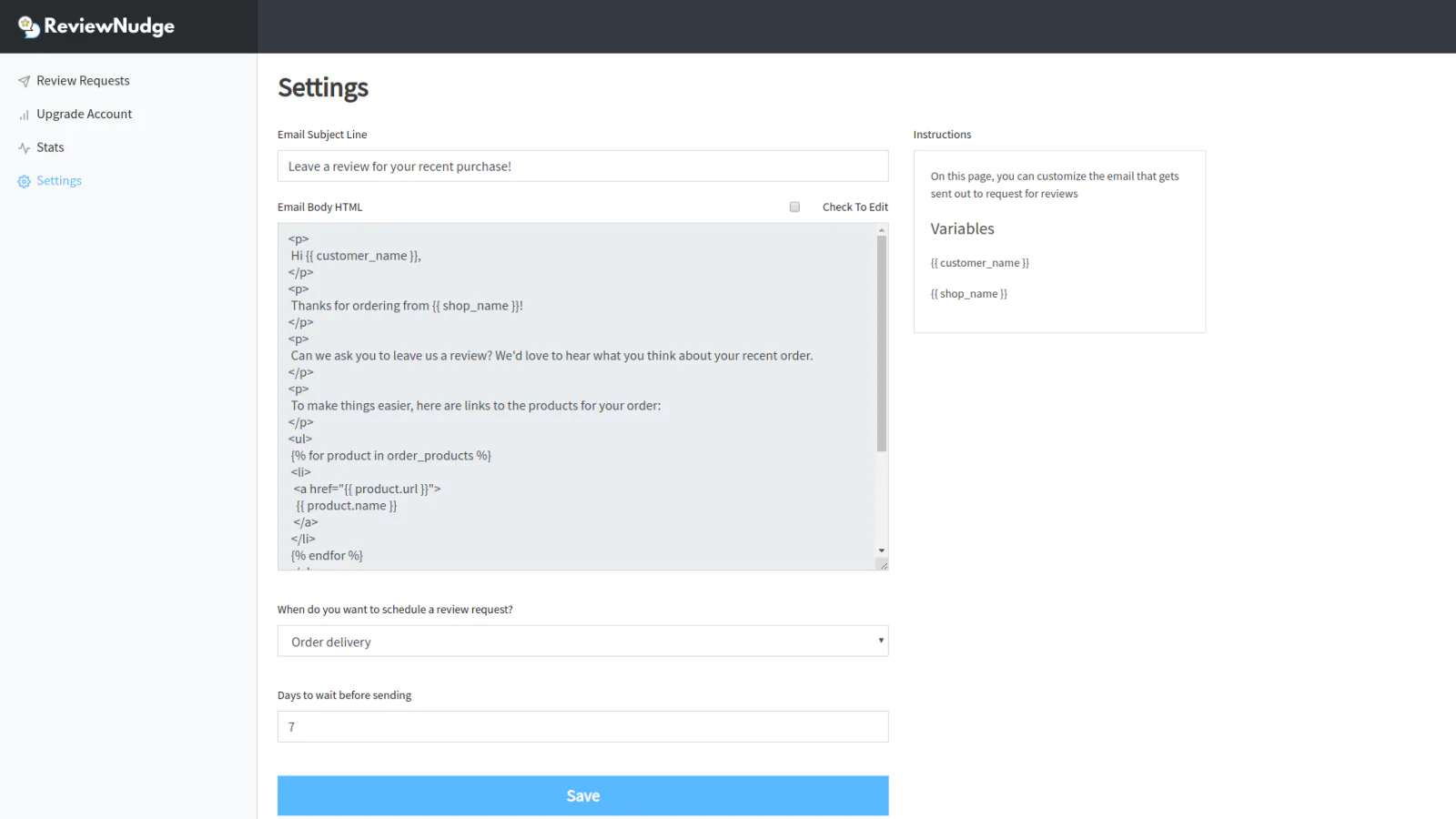The image size is (1456, 819).
Task: Open the review request schedule dropdown
Action: coord(582,642)
